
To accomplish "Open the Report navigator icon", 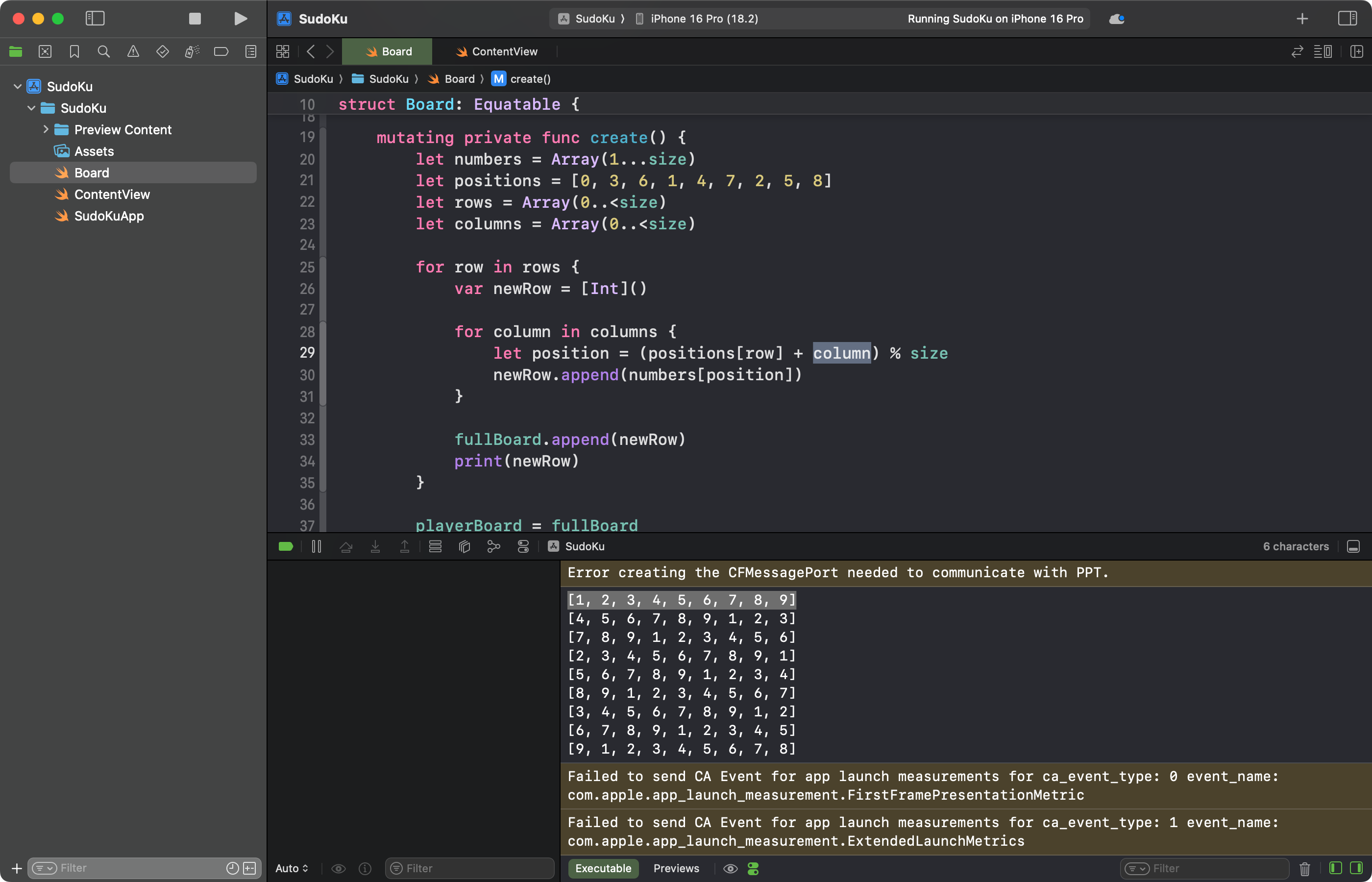I will click(251, 51).
